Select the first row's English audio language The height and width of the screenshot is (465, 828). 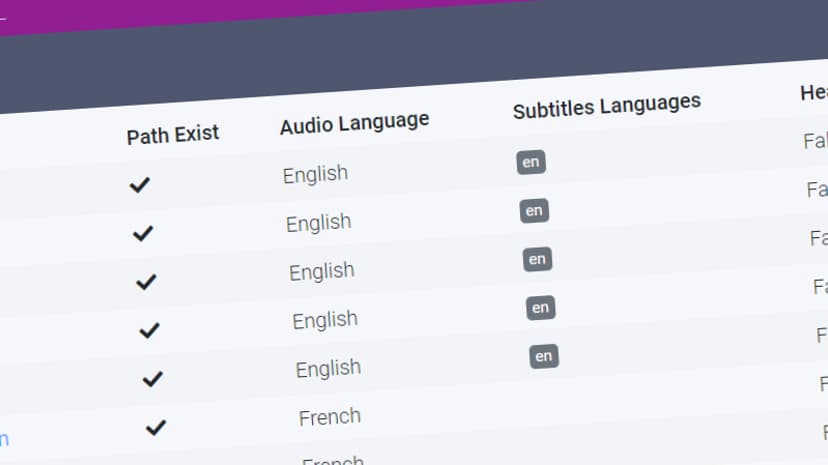click(x=315, y=174)
